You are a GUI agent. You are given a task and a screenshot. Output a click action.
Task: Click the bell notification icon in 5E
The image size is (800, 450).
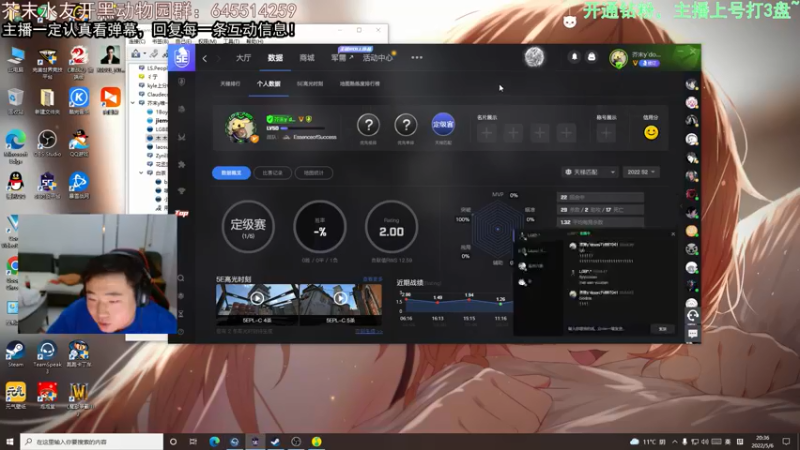point(574,57)
